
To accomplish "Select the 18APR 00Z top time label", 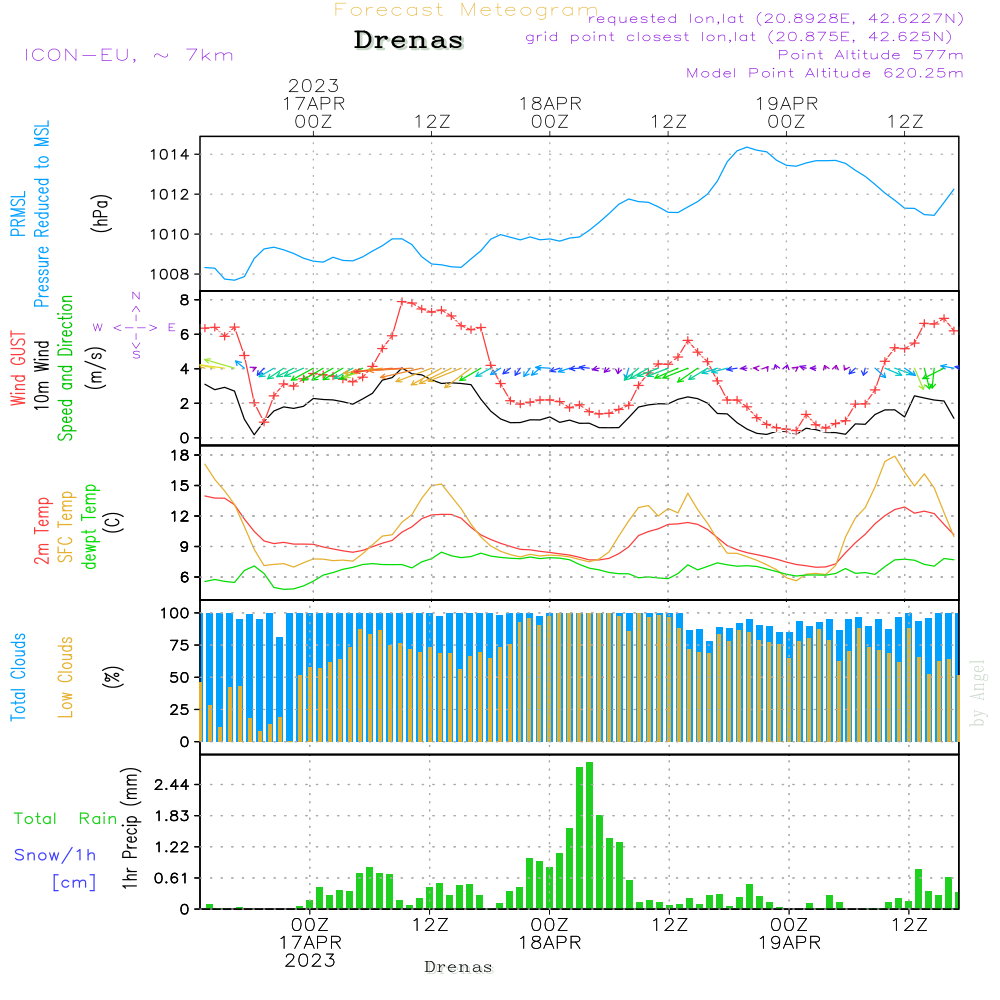I will pos(550,112).
